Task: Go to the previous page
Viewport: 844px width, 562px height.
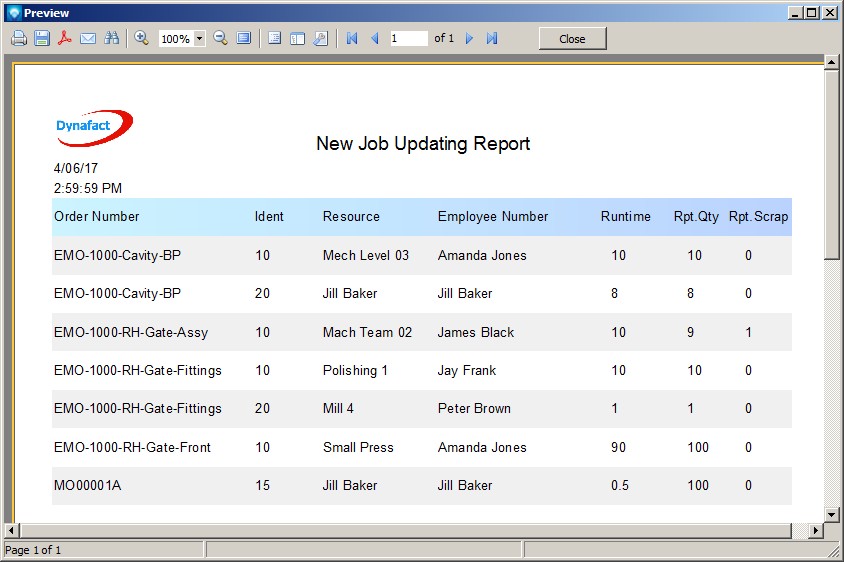Action: 375,38
